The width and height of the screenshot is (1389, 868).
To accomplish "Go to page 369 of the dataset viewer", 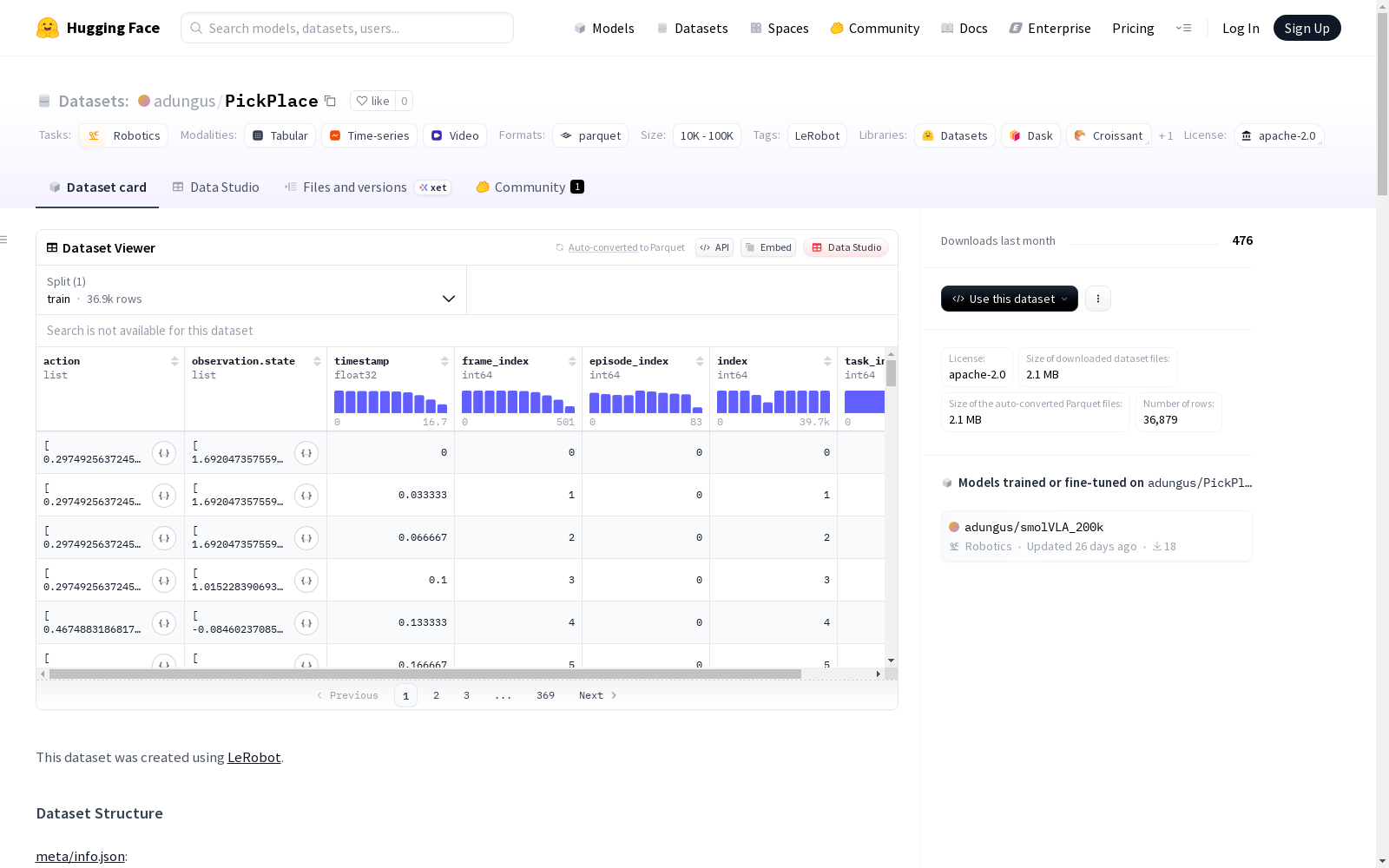I will pyautogui.click(x=545, y=695).
